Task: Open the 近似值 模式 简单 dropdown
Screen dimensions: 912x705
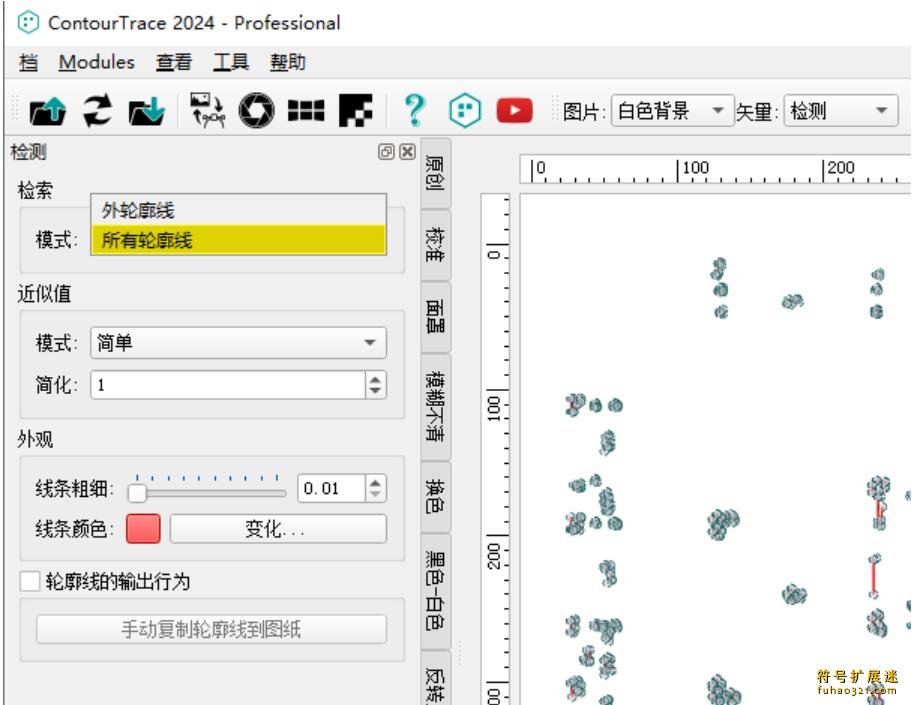Action: tap(238, 343)
